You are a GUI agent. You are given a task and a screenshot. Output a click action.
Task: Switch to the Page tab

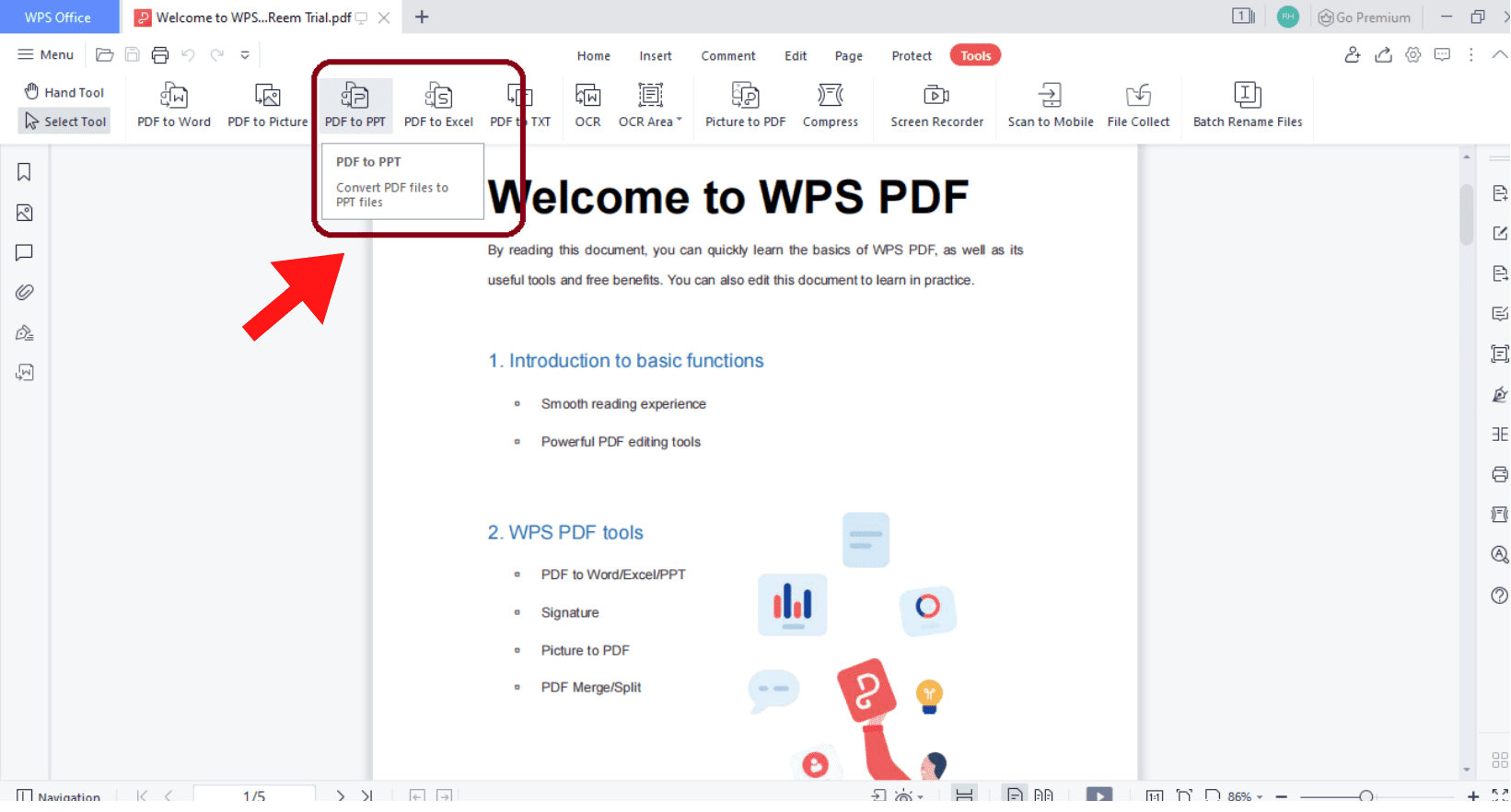(849, 56)
